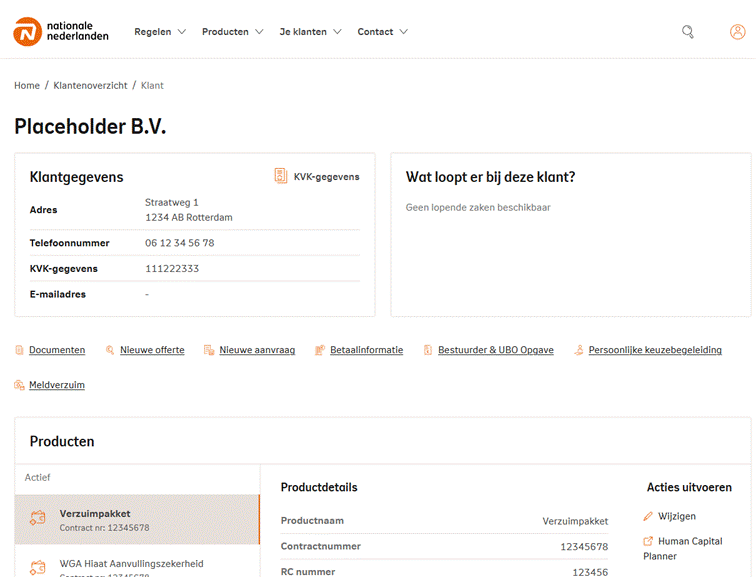Click the Wijzigen pencil icon
Screen dimensions: 756x577
648,516
